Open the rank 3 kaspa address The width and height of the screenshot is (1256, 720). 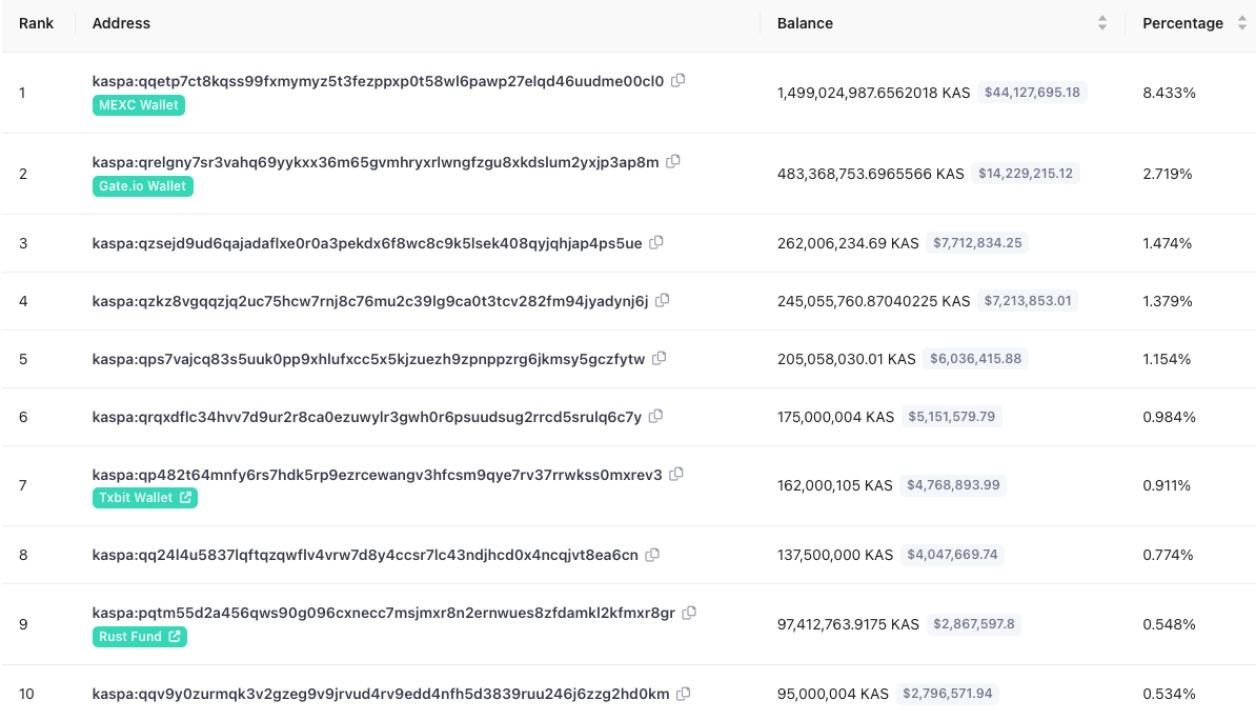pos(366,243)
